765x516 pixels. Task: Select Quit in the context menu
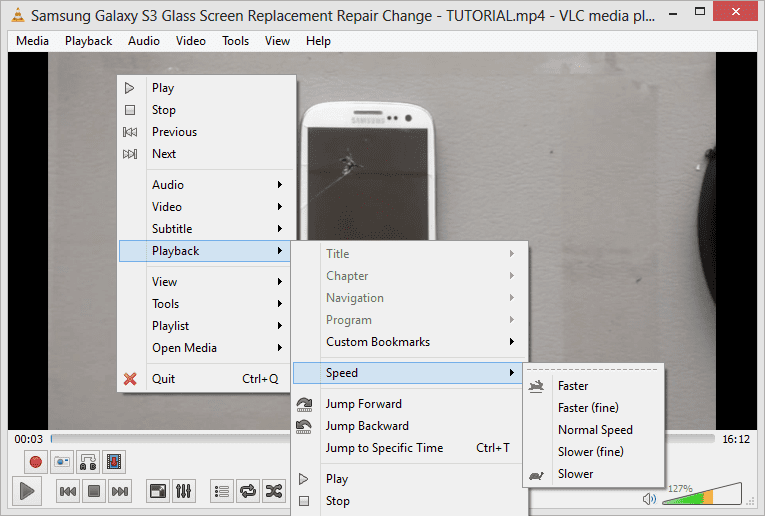point(207,378)
